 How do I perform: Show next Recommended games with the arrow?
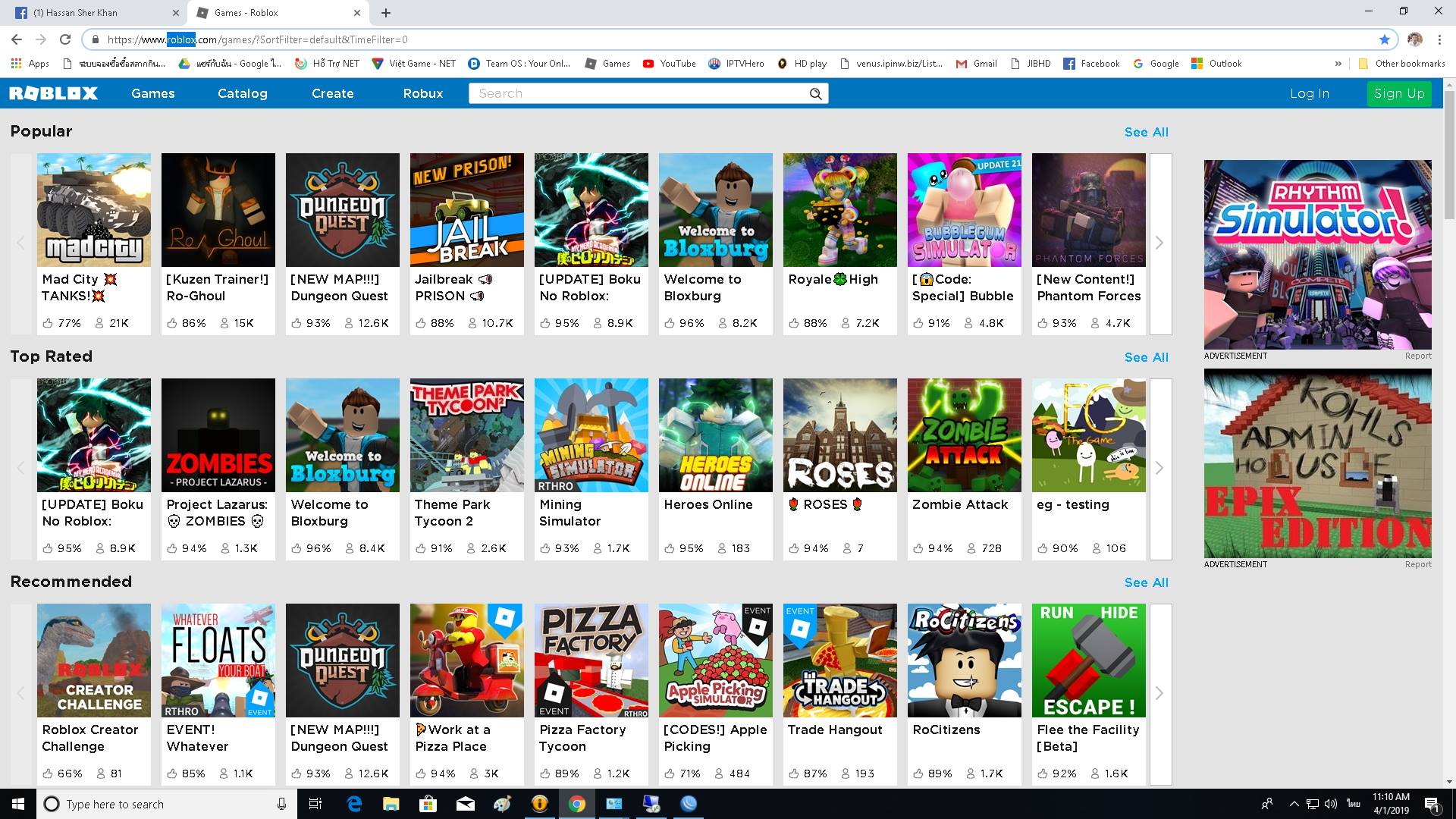(x=1160, y=694)
